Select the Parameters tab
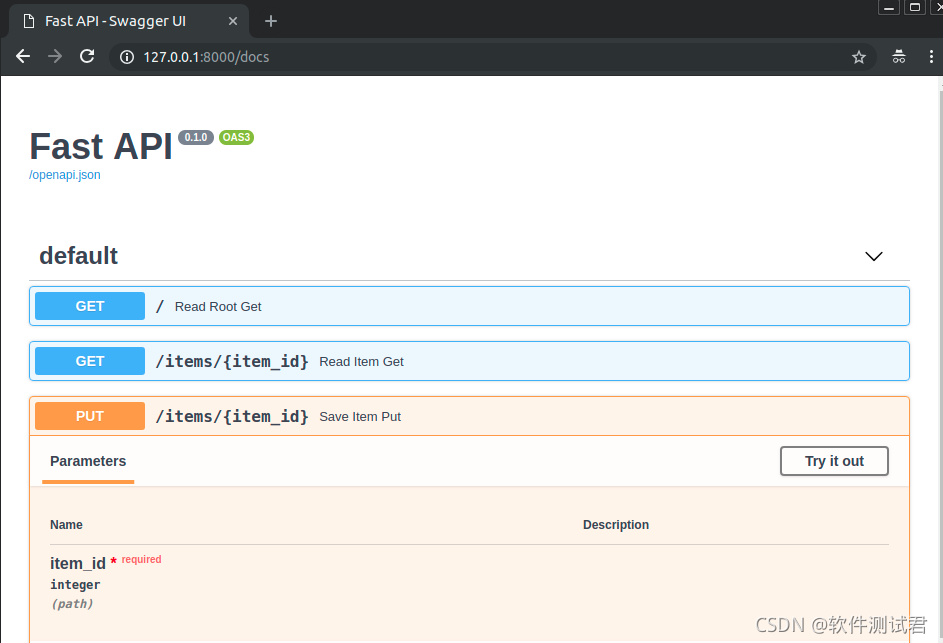943x643 pixels. click(88, 461)
